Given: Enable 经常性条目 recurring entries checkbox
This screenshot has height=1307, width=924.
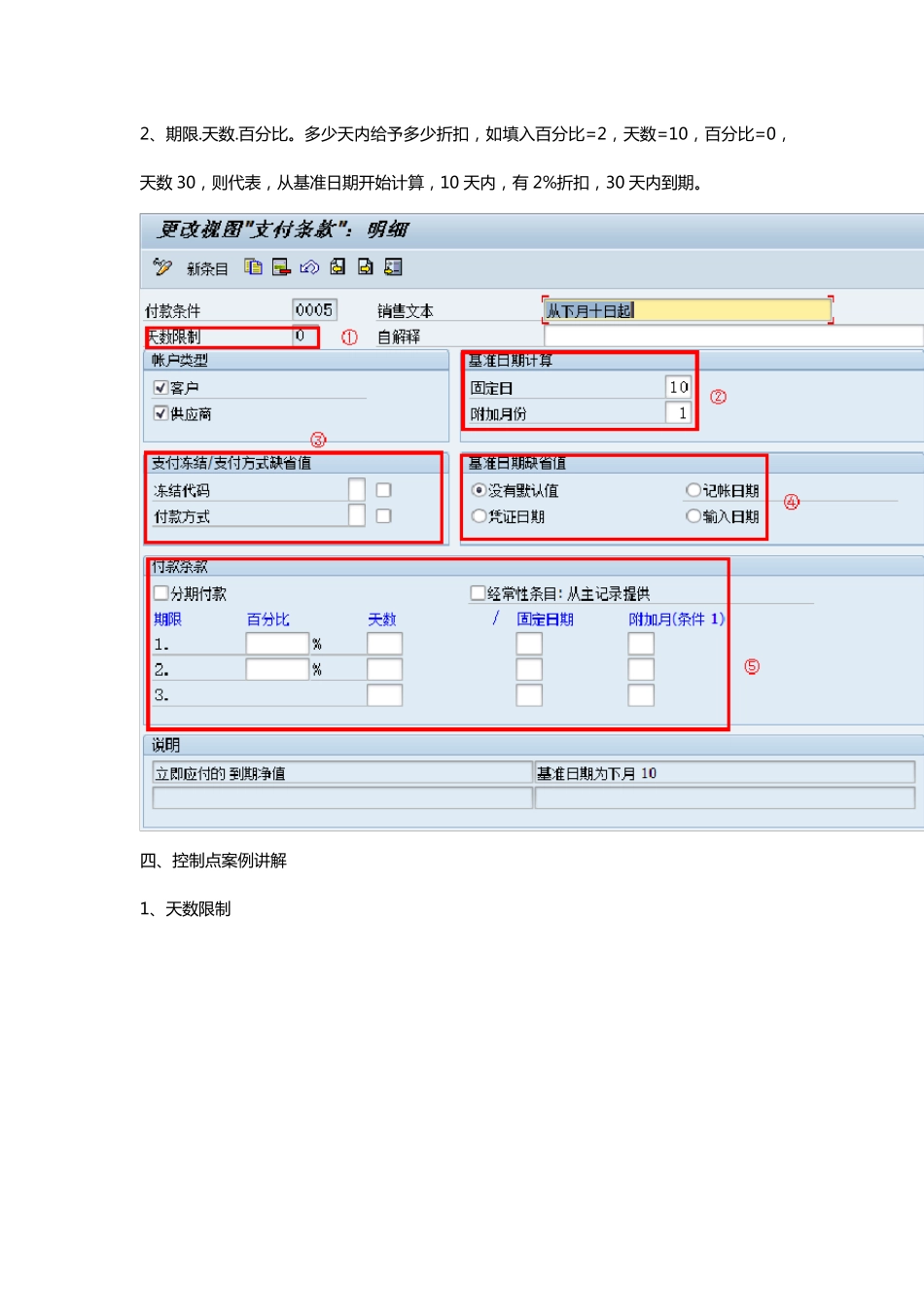Looking at the screenshot, I should point(478,593).
